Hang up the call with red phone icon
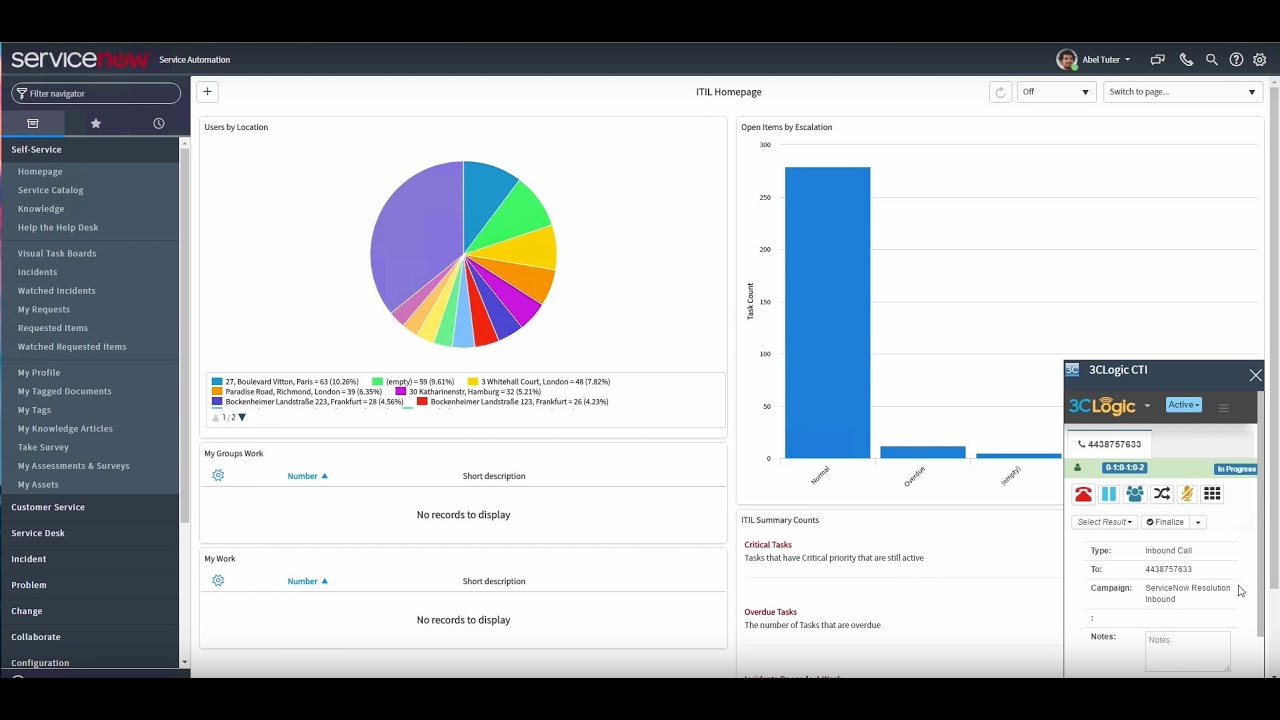Viewport: 1280px width, 720px height. 1083,494
